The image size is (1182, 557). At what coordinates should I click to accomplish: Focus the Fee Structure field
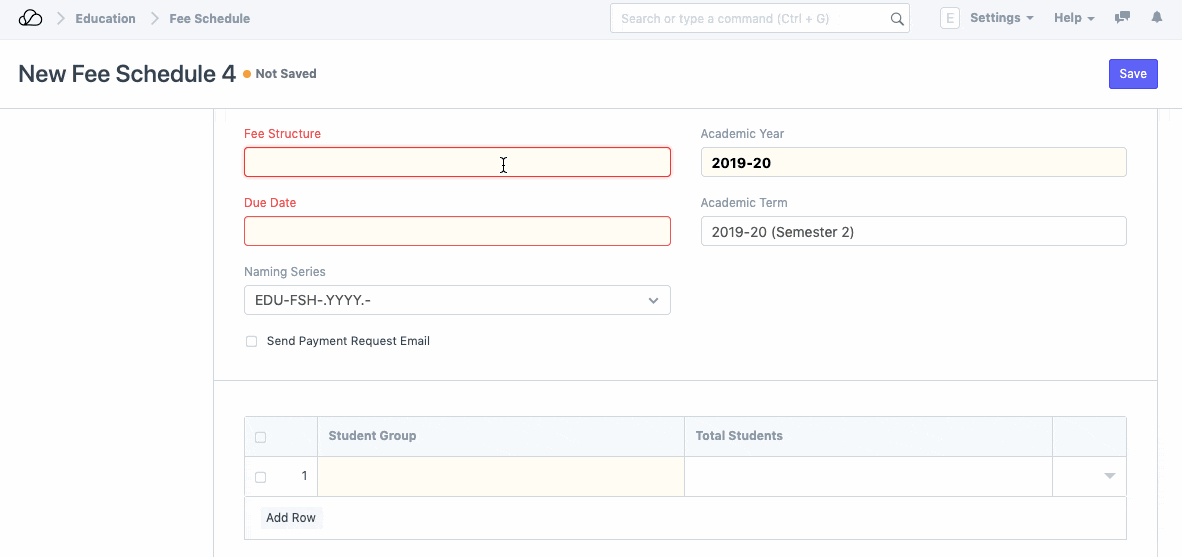pos(457,162)
